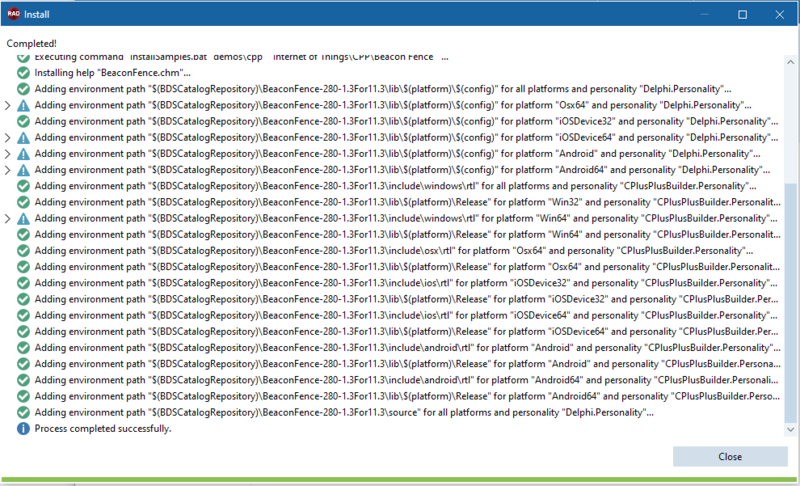Select the source path all platforms row text
The image size is (800, 486).
pyautogui.click(x=344, y=413)
